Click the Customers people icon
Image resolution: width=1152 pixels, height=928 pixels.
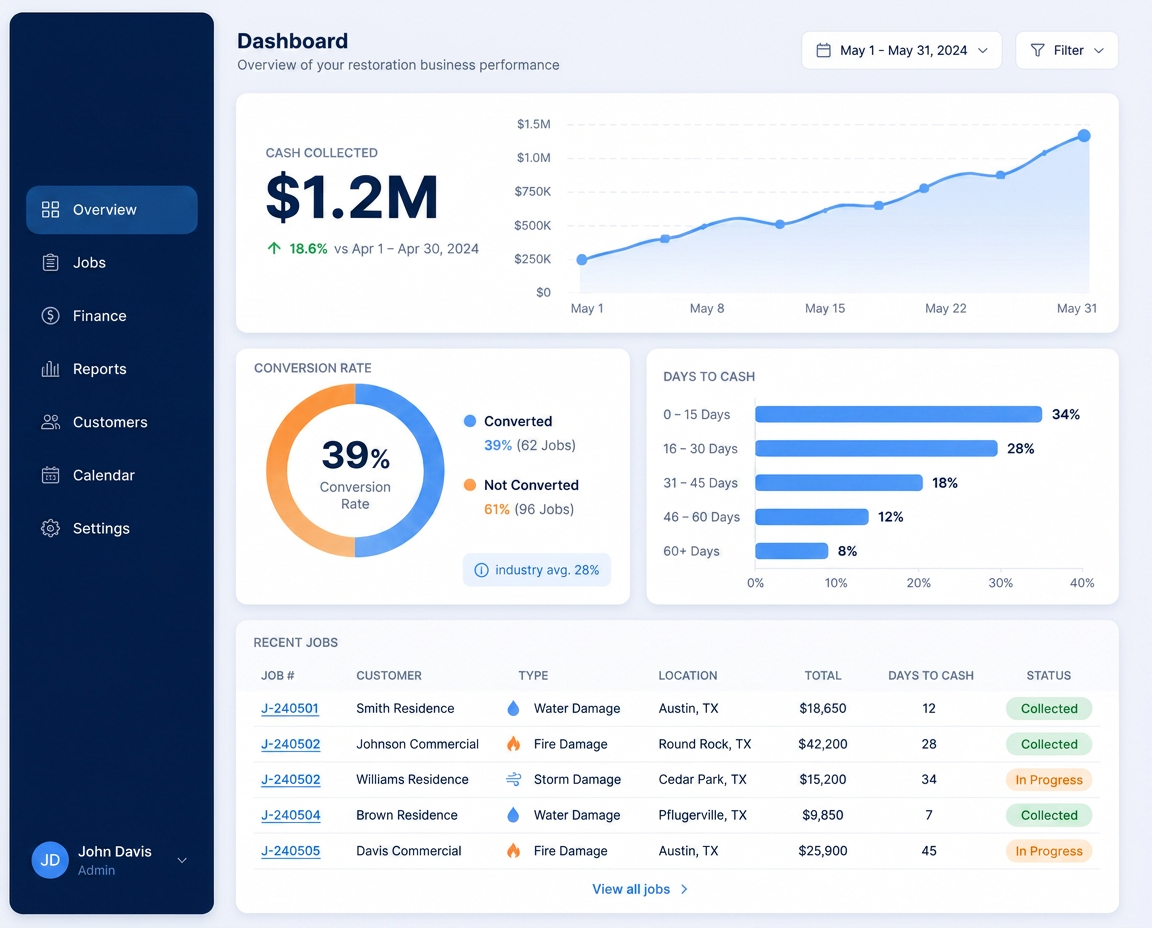coord(50,422)
